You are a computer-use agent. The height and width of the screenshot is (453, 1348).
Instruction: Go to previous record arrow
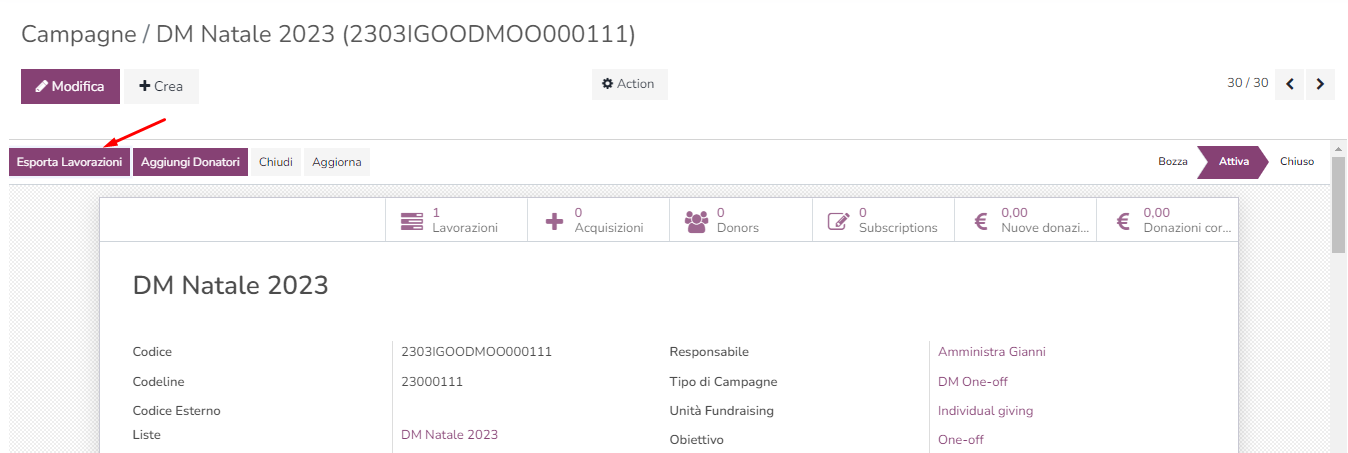pos(1290,84)
